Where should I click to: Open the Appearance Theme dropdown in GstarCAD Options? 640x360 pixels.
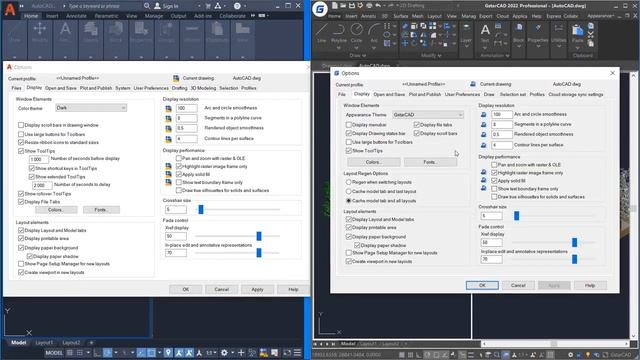tap(428, 115)
